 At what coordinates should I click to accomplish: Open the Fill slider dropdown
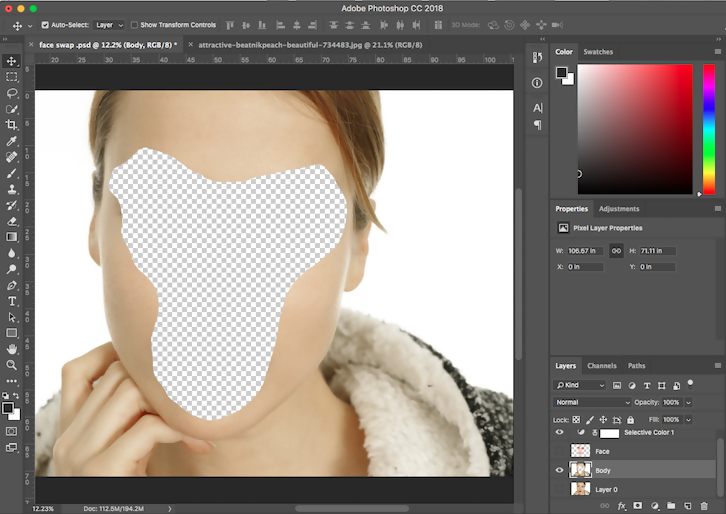pyautogui.click(x=688, y=420)
